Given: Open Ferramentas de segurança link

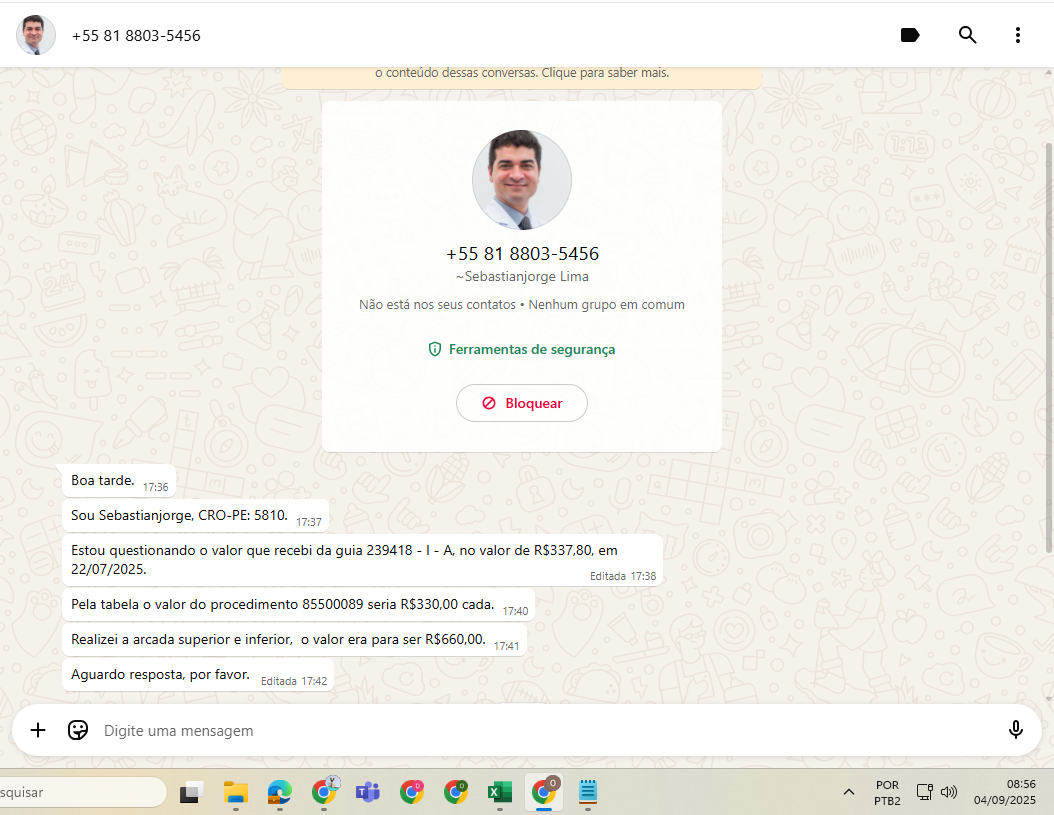Looking at the screenshot, I should [x=521, y=349].
